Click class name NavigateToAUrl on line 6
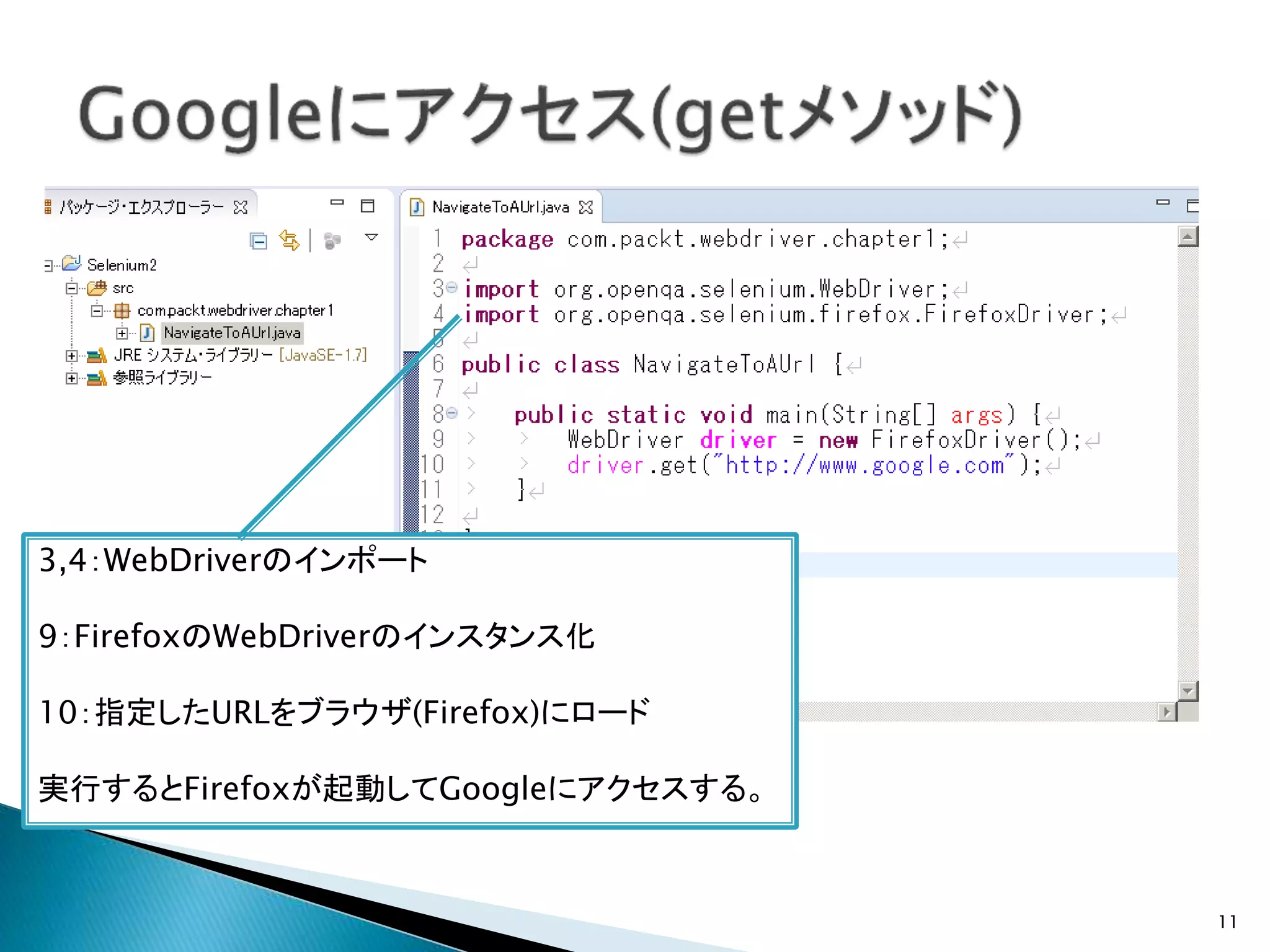 pyautogui.click(x=724, y=364)
